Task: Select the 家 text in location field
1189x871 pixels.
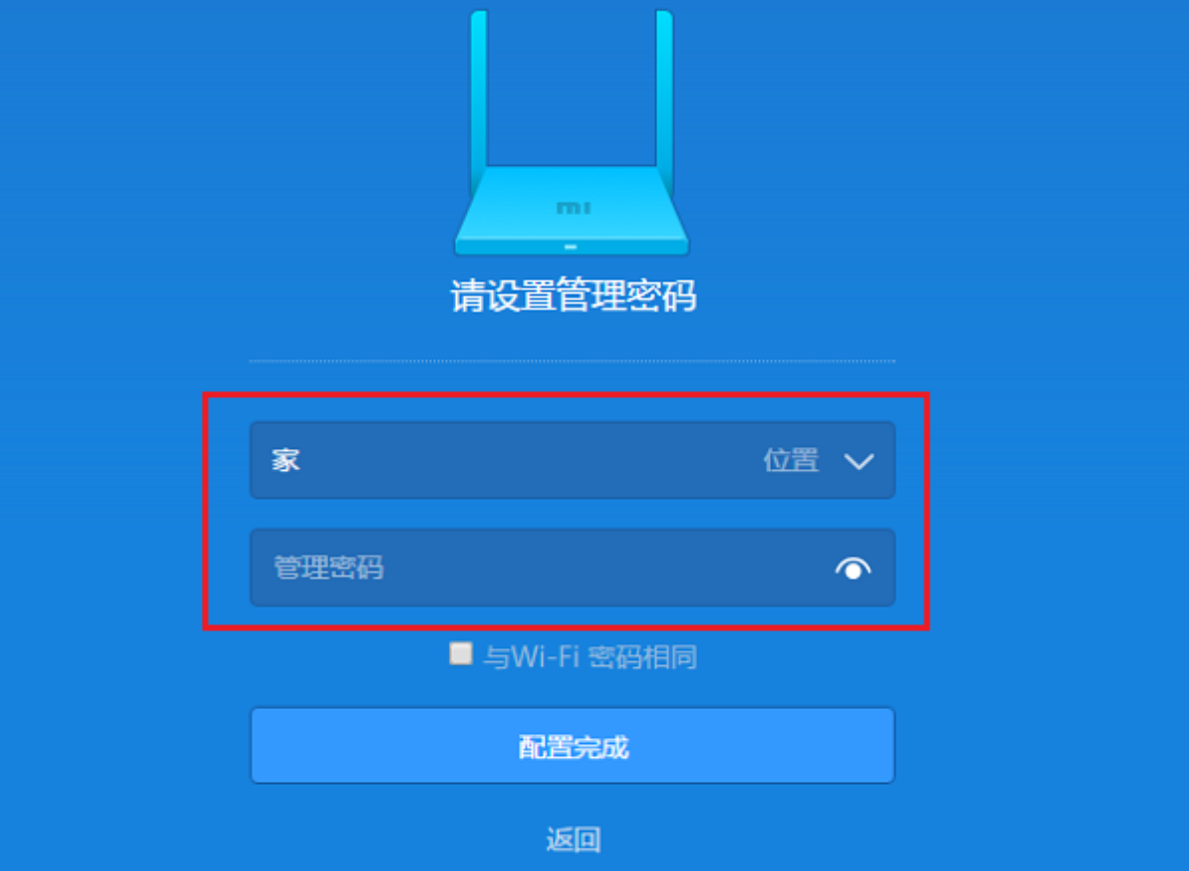Action: click(286, 460)
